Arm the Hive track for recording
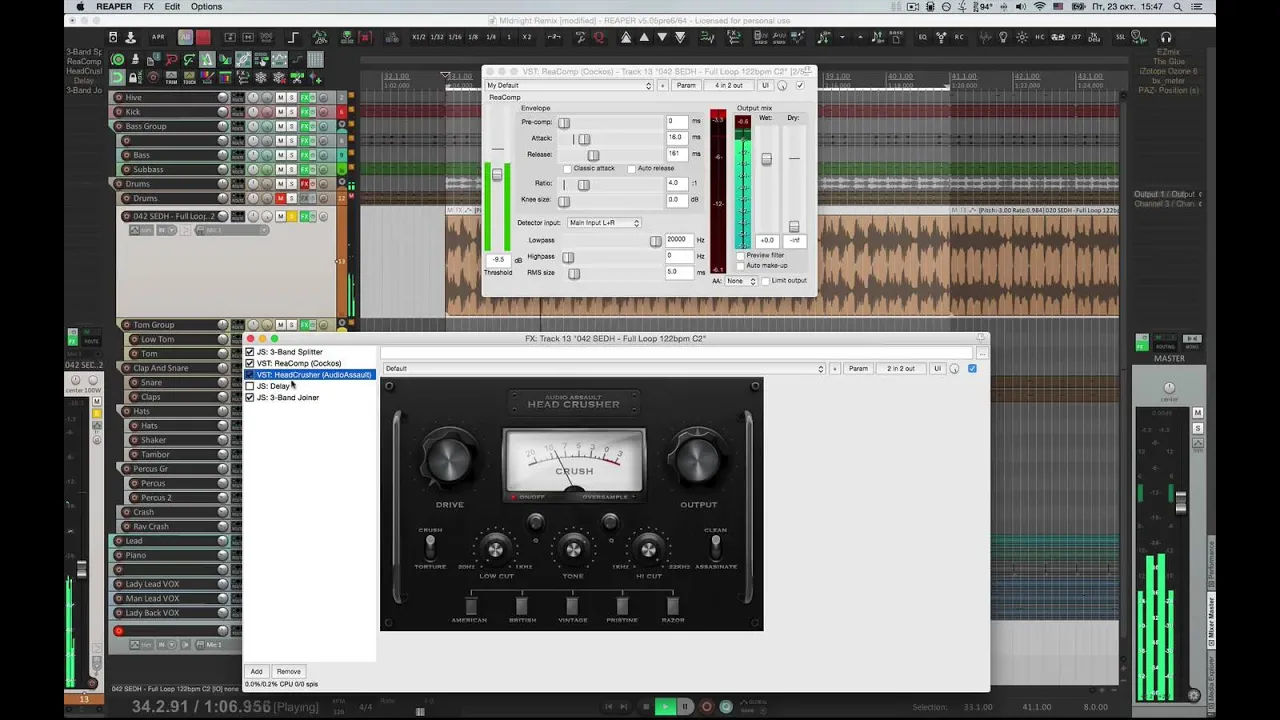 119,97
